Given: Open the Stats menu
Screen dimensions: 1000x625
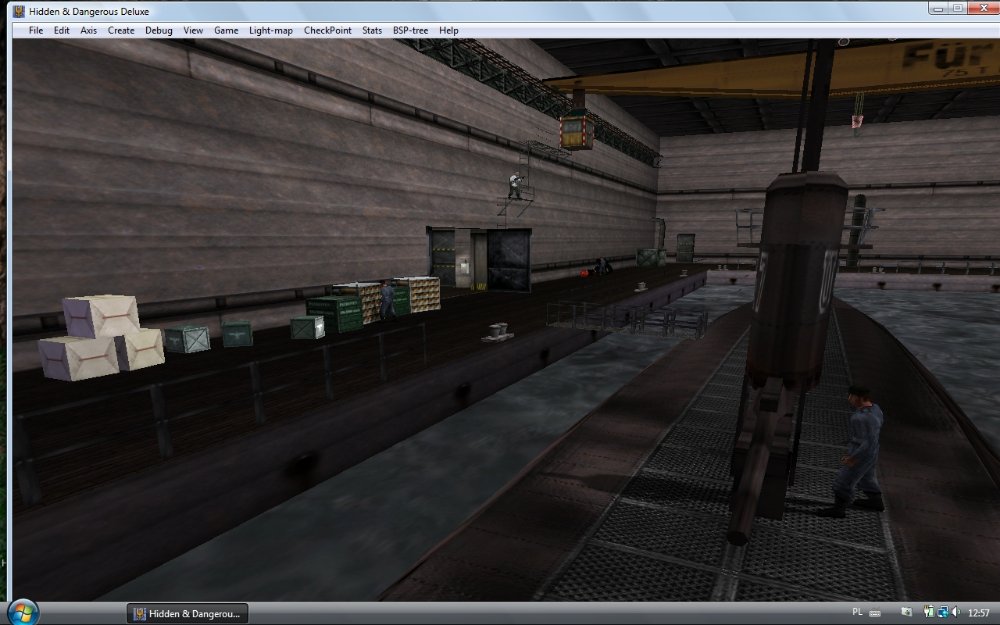Looking at the screenshot, I should click(372, 30).
